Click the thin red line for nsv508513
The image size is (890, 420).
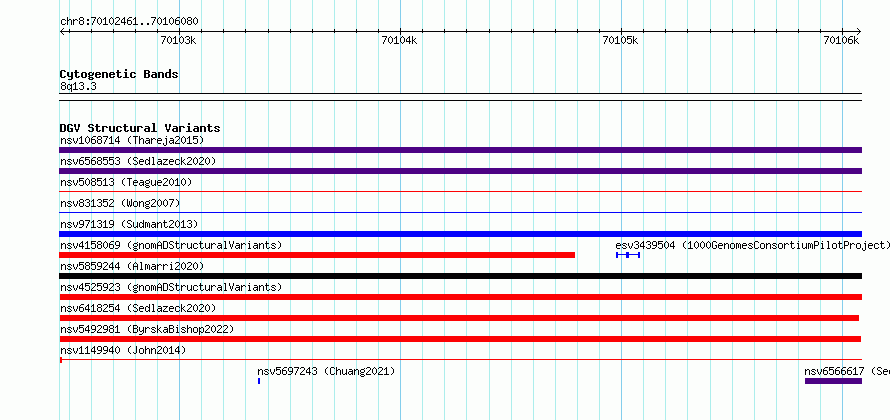[460, 192]
